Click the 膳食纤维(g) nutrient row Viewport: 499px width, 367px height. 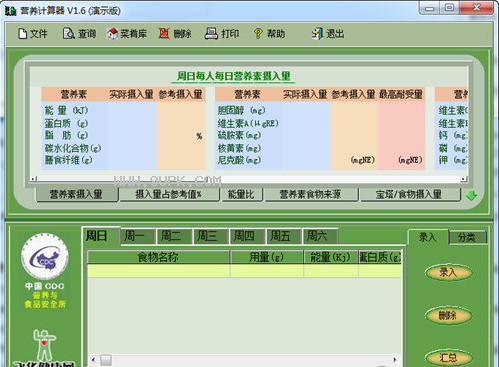(x=69, y=160)
